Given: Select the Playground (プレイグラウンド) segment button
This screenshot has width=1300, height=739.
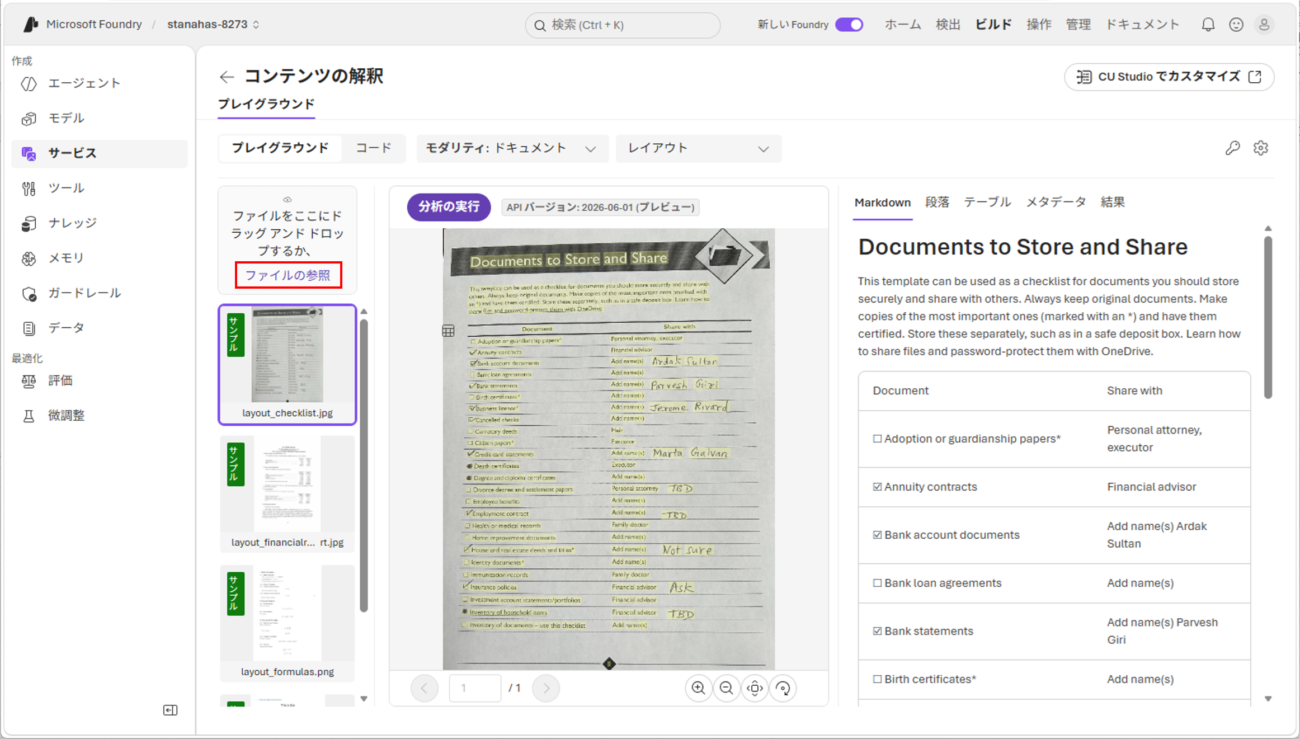Looking at the screenshot, I should pyautogui.click(x=280, y=148).
